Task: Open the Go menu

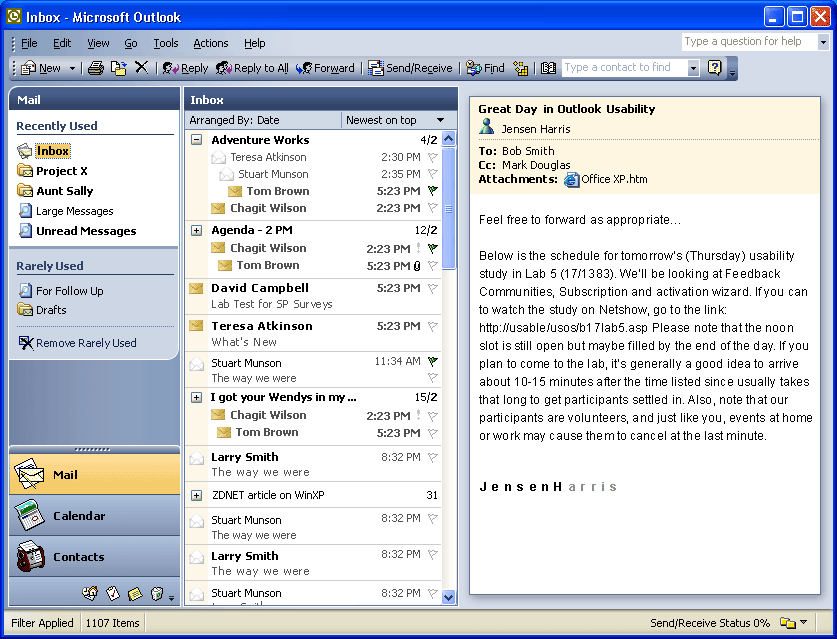Action: pyautogui.click(x=131, y=43)
